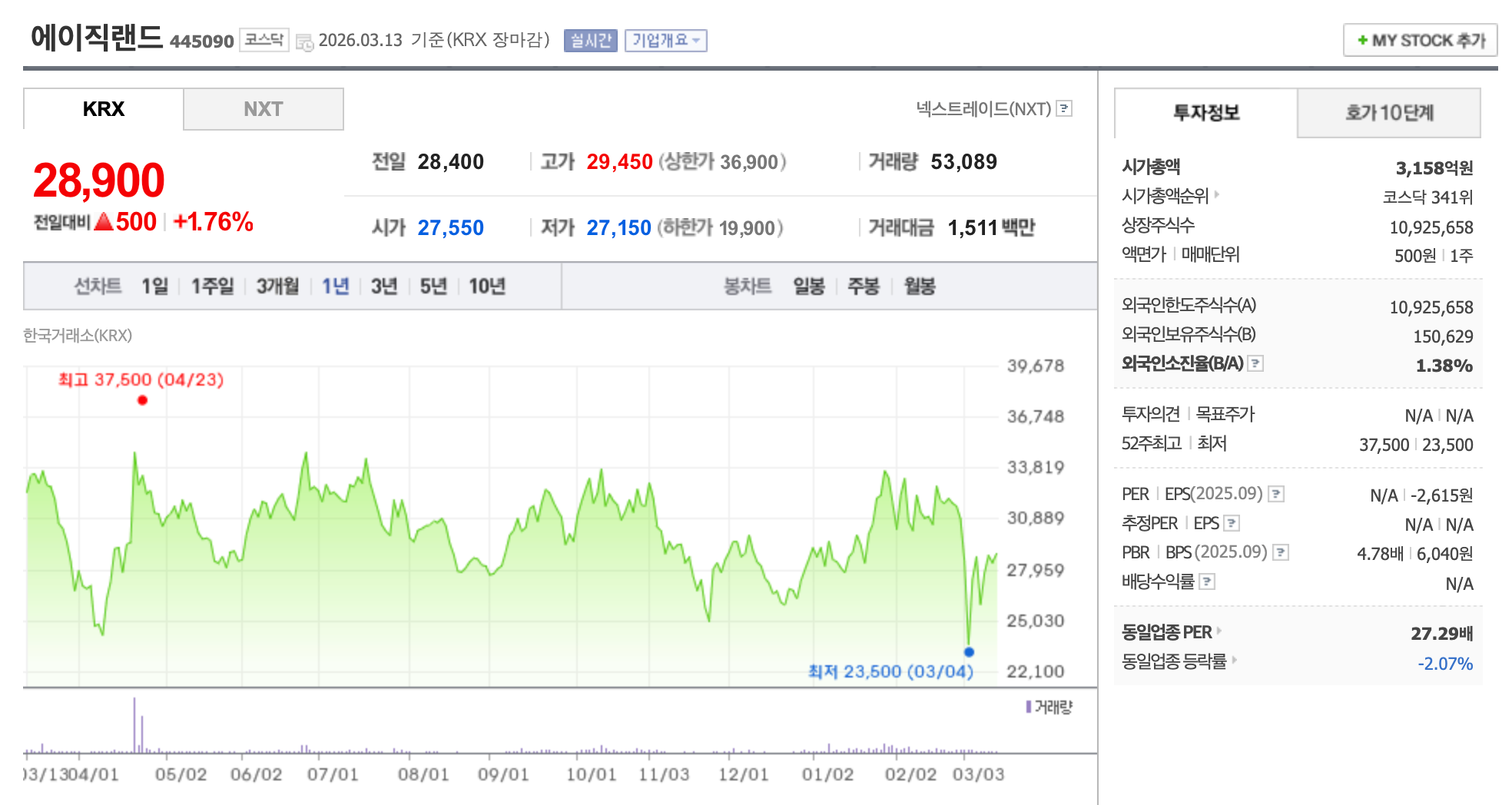The height and width of the screenshot is (805, 1512).
Task: Switch to the NXT tab
Action: point(264,109)
